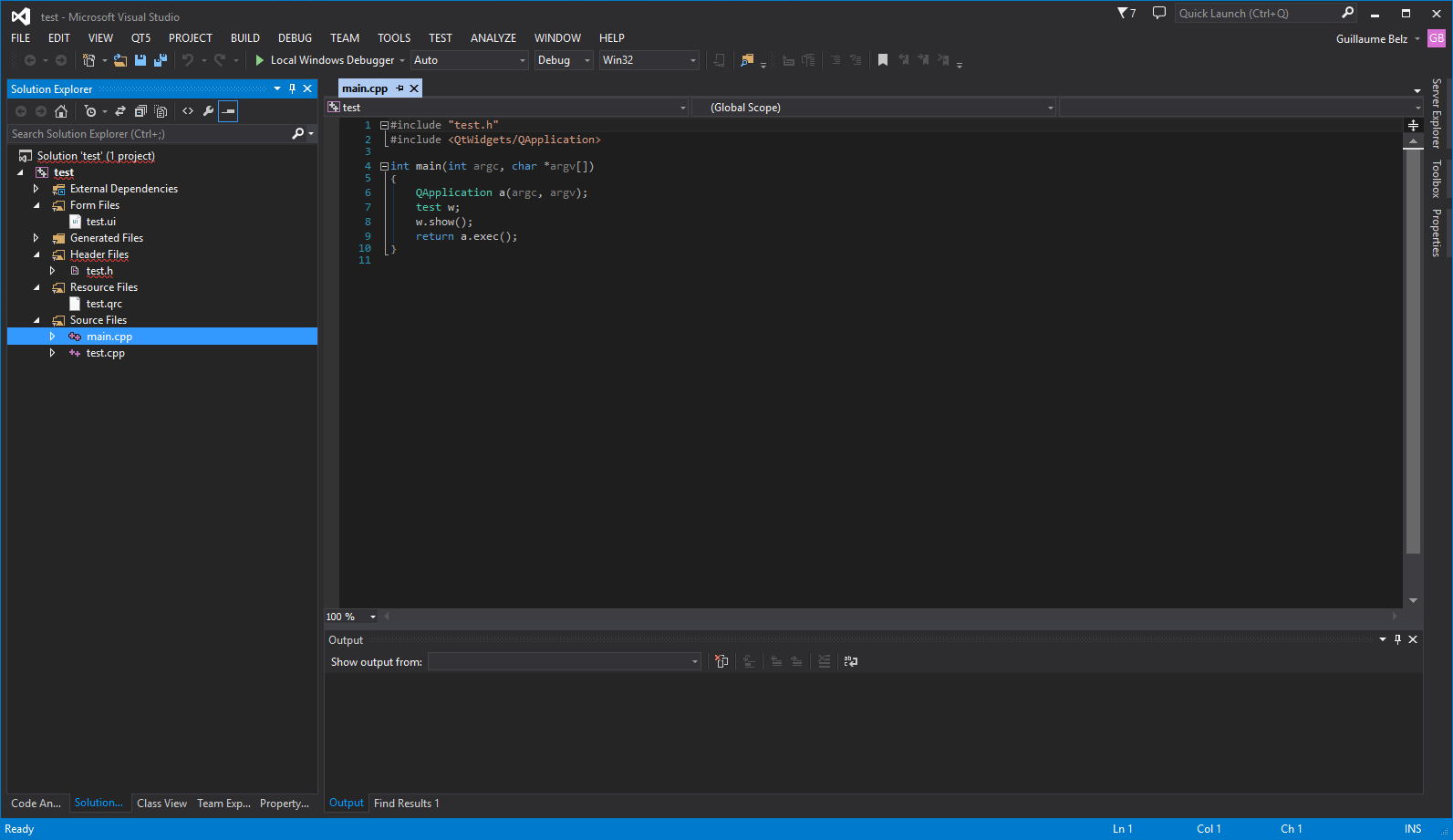The height and width of the screenshot is (840, 1453).
Task: Open the QT5 menu
Action: point(141,38)
